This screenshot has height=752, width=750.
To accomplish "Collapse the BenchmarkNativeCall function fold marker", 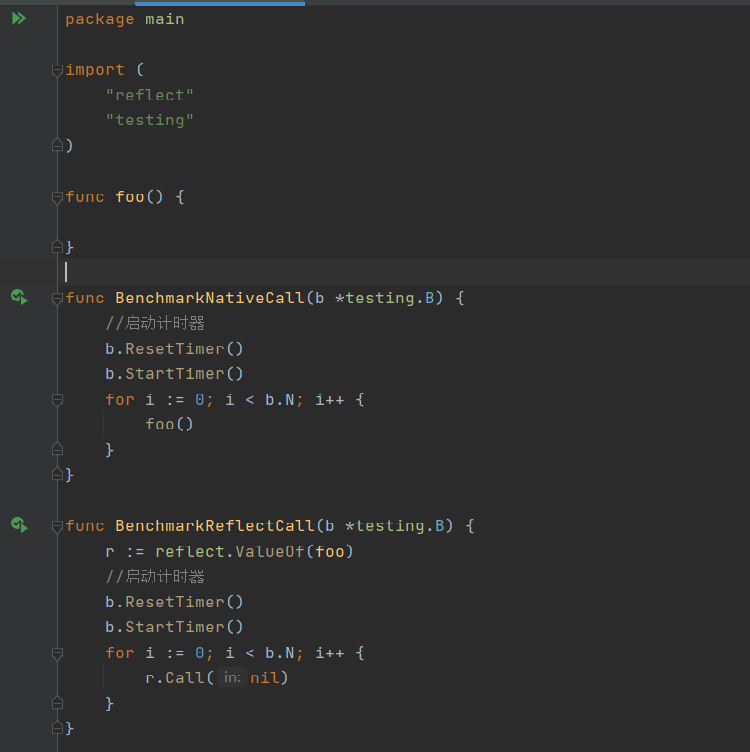I will click(x=57, y=298).
